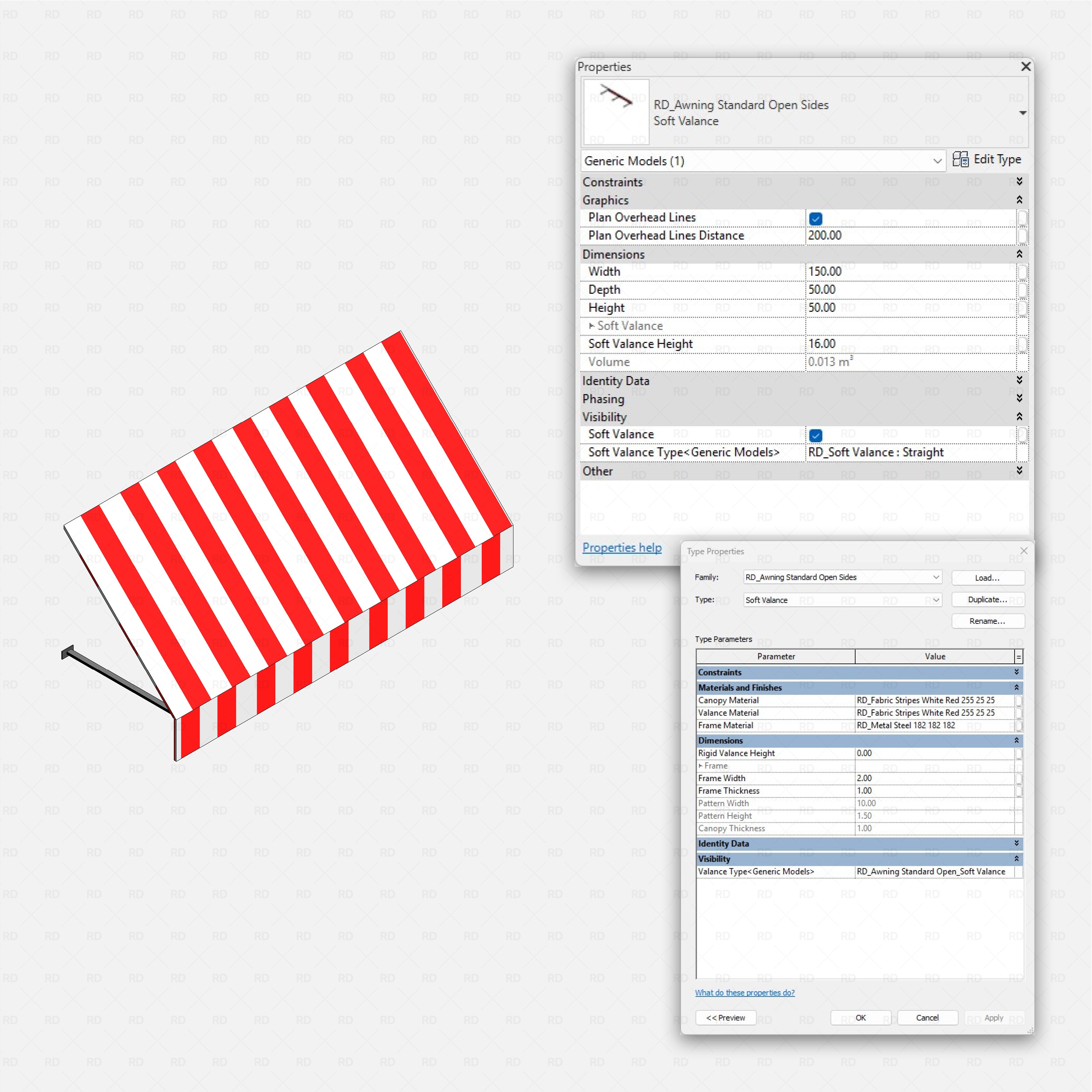The height and width of the screenshot is (1092, 1092).
Task: Click the awning family type thumbnail
Action: tap(616, 112)
